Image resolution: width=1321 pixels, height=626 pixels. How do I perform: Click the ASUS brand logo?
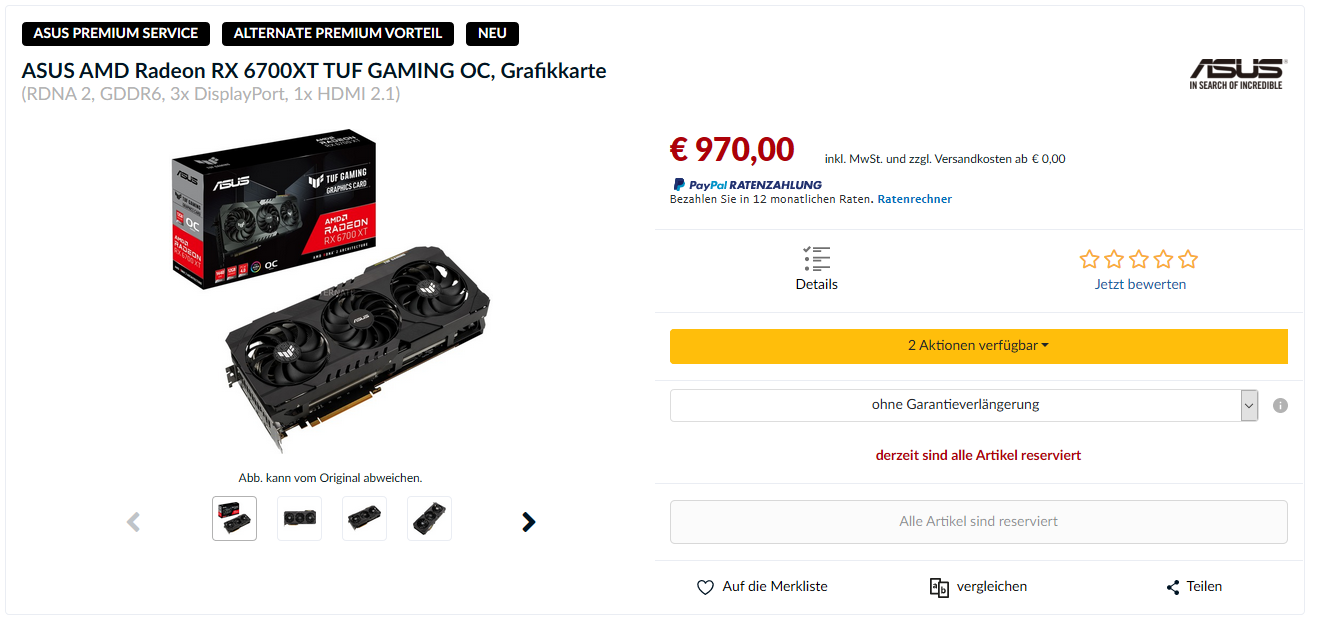point(1236,73)
